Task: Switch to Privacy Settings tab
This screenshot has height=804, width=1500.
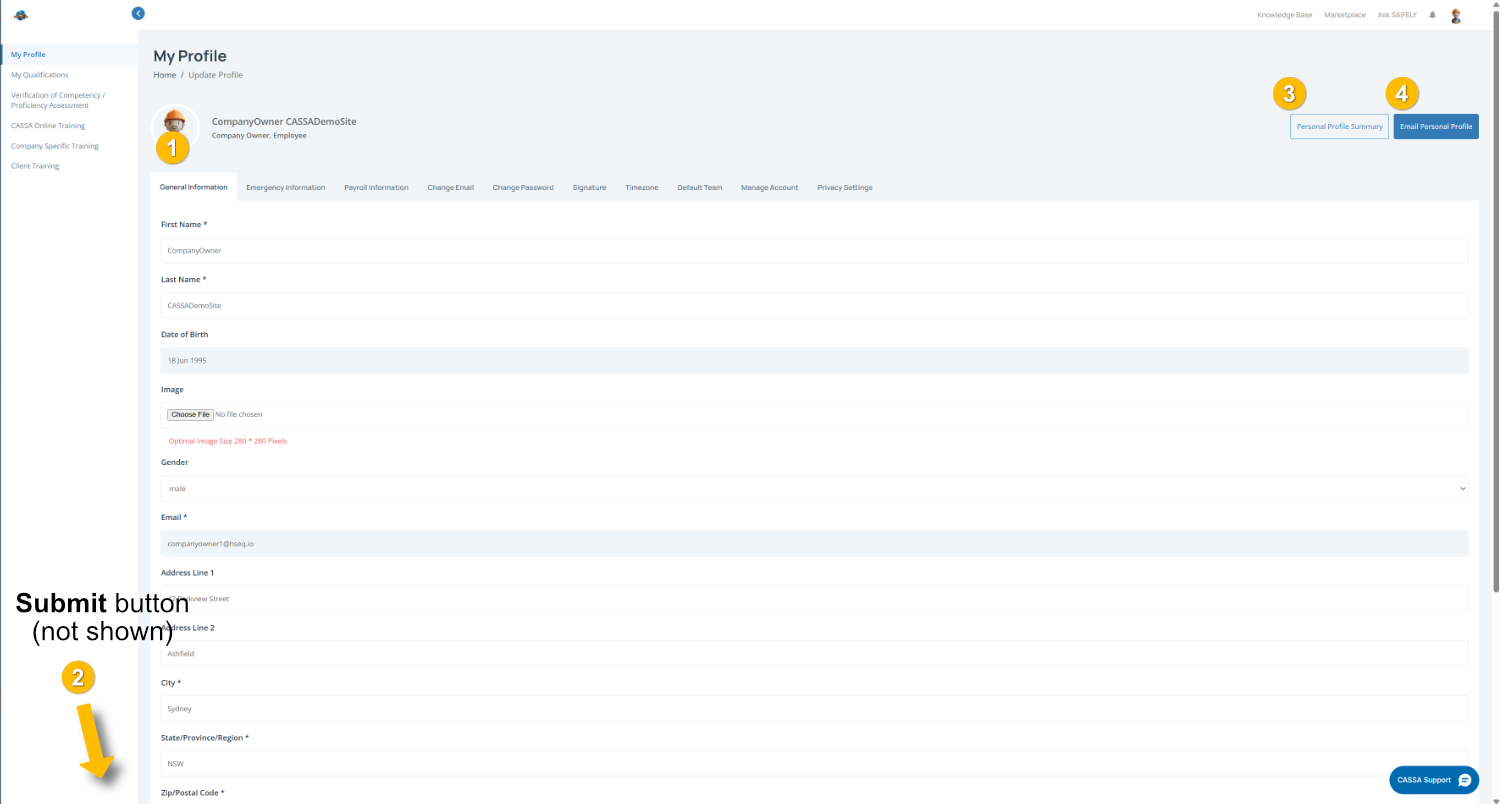Action: 845,187
